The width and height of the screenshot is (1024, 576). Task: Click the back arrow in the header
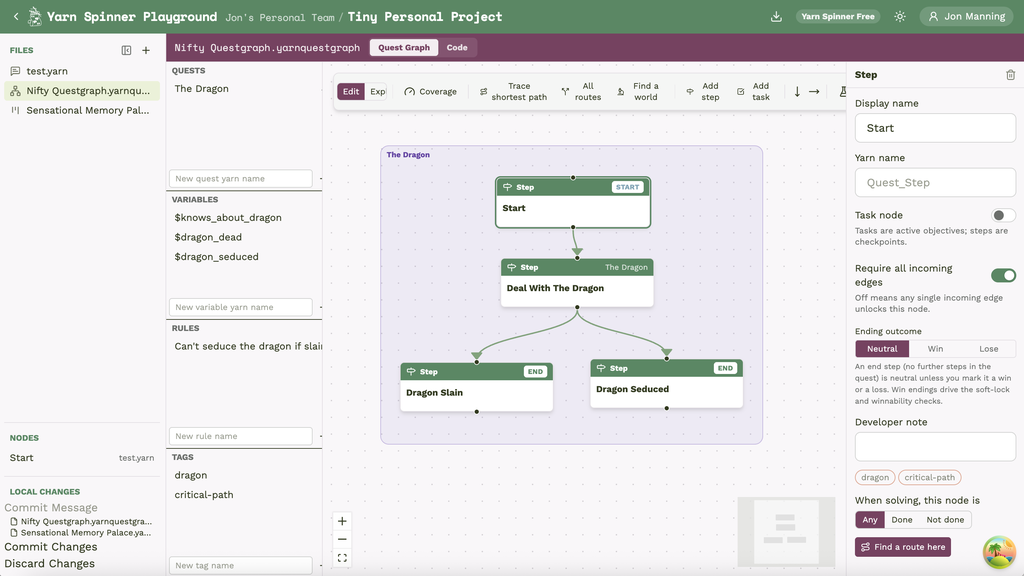[x=16, y=16]
